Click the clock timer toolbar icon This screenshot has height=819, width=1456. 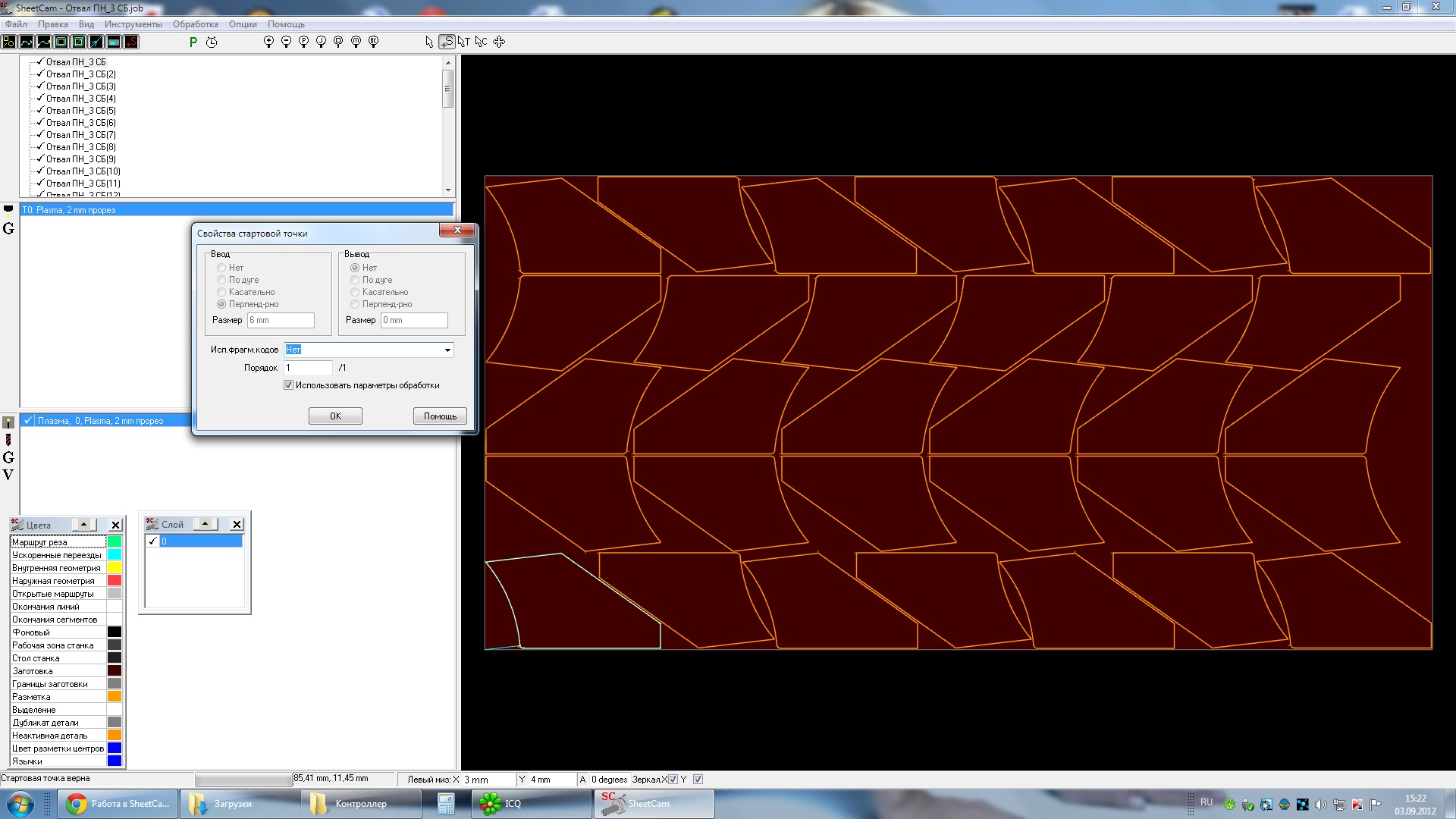[x=212, y=42]
